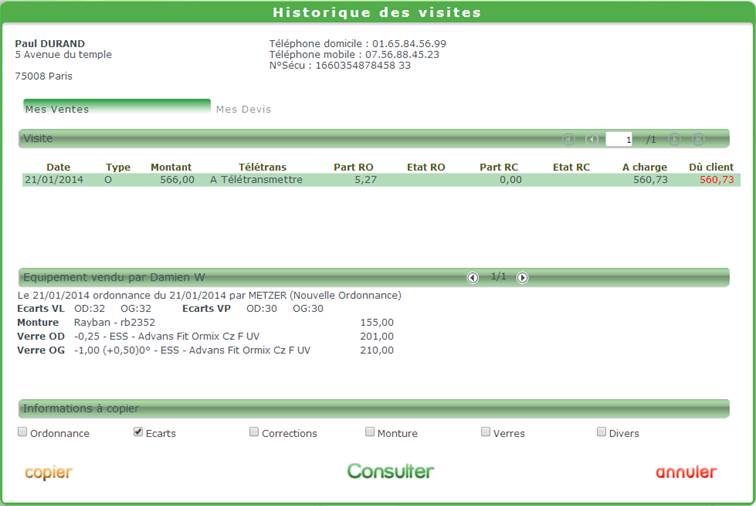756x506 pixels.
Task: Go to previous page in Visite pager
Action: click(592, 139)
